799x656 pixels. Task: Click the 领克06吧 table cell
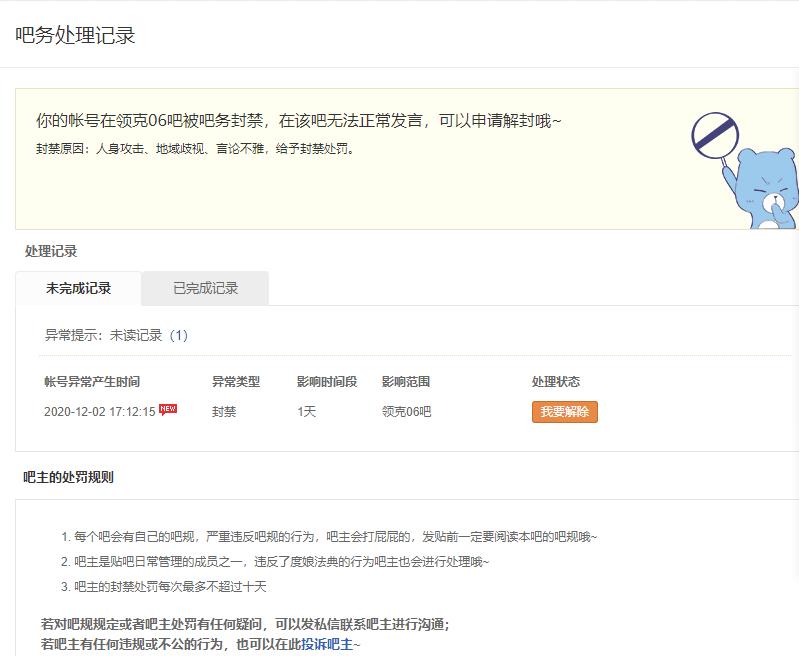click(407, 412)
